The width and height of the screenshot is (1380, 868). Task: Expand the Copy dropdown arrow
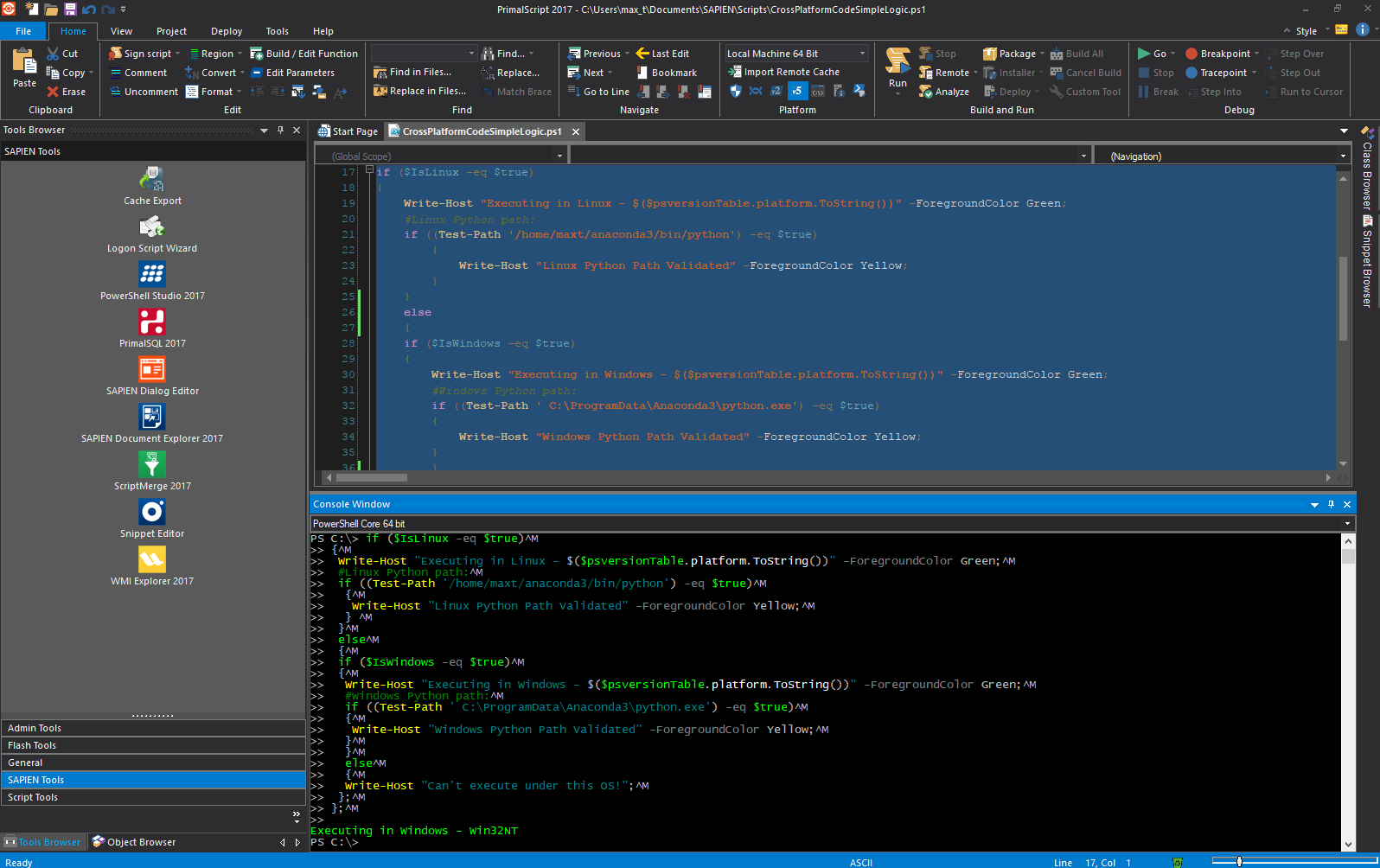click(91, 73)
